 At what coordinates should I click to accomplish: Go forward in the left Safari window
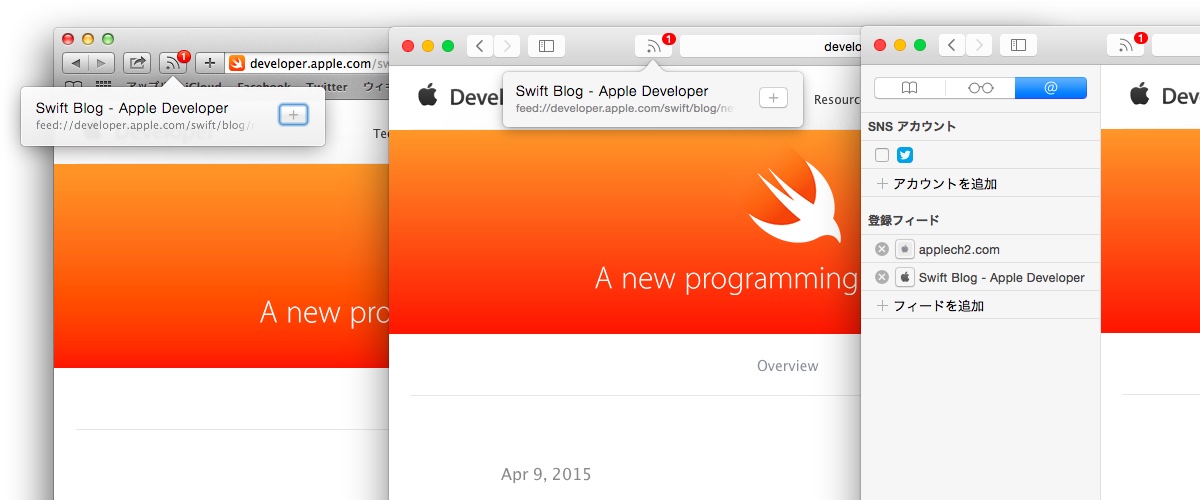click(103, 63)
